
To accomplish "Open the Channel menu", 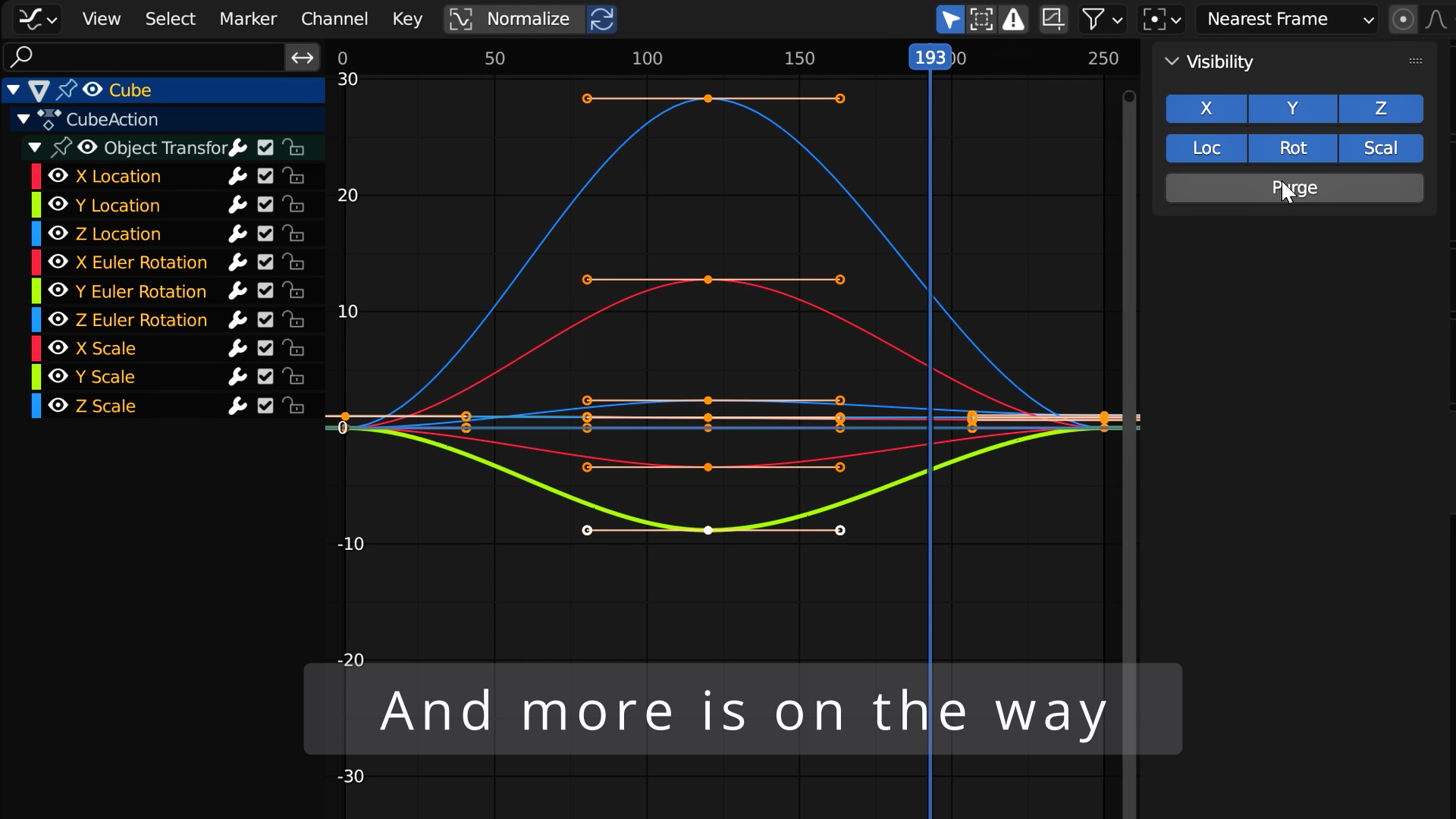I will point(334,19).
